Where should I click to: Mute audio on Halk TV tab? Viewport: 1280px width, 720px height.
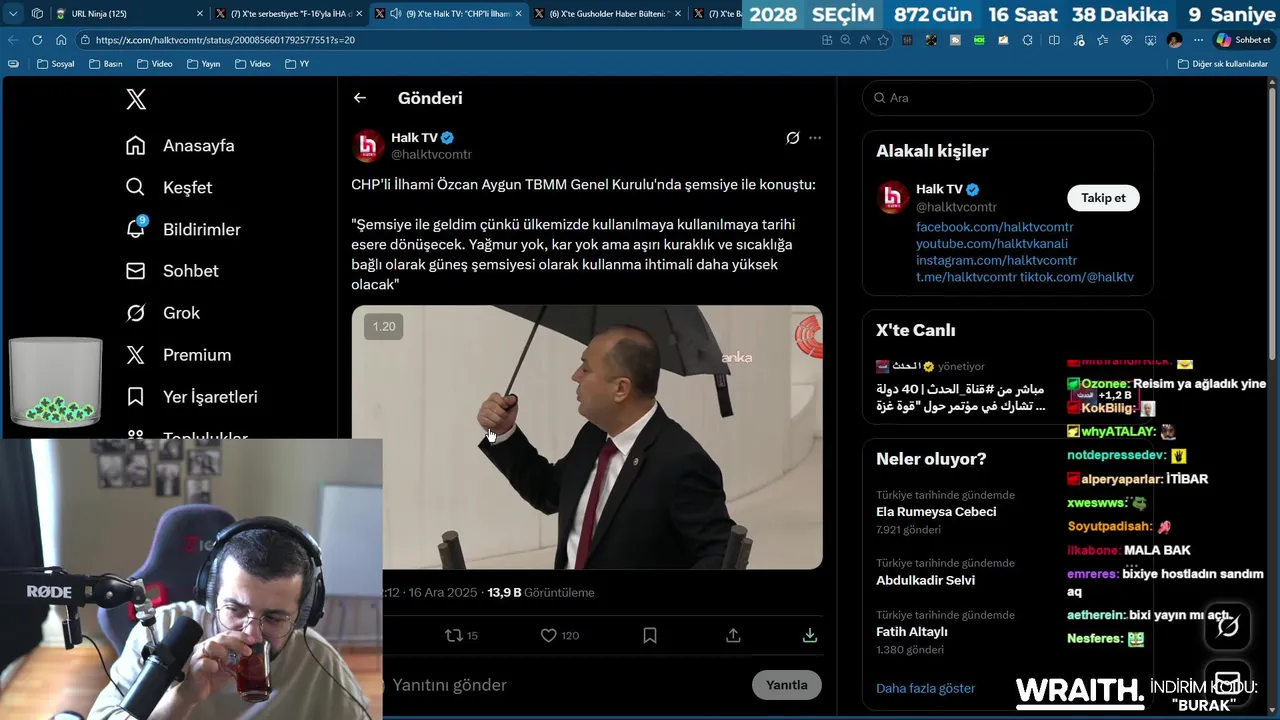[395, 14]
